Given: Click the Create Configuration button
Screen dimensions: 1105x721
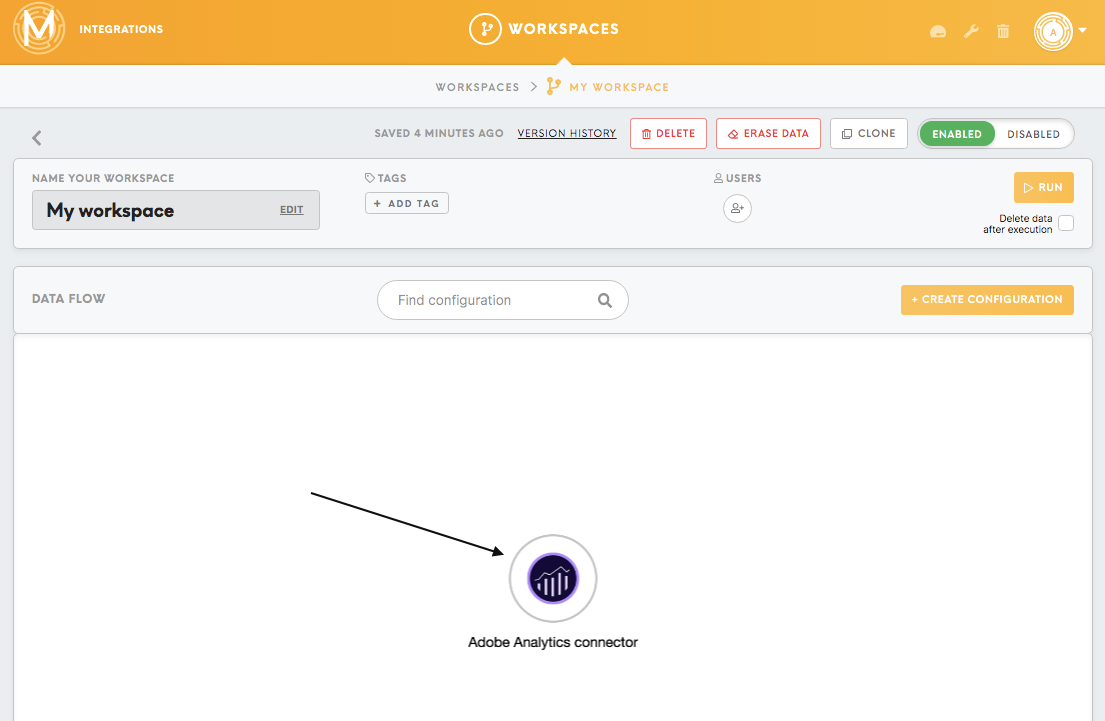Looking at the screenshot, I should (987, 300).
